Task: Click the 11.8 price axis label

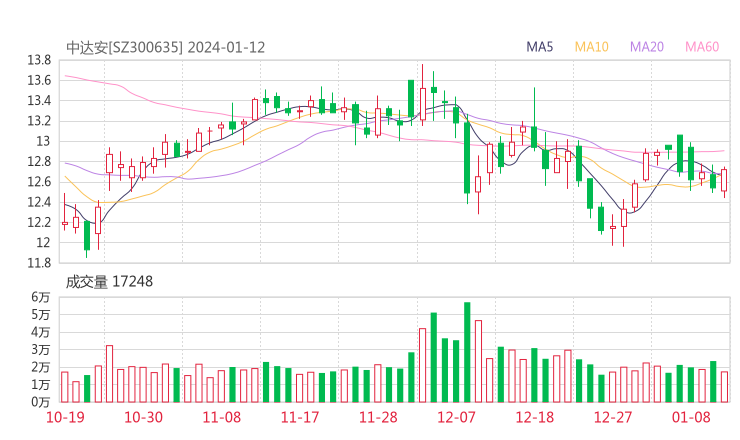Action: tap(39, 263)
